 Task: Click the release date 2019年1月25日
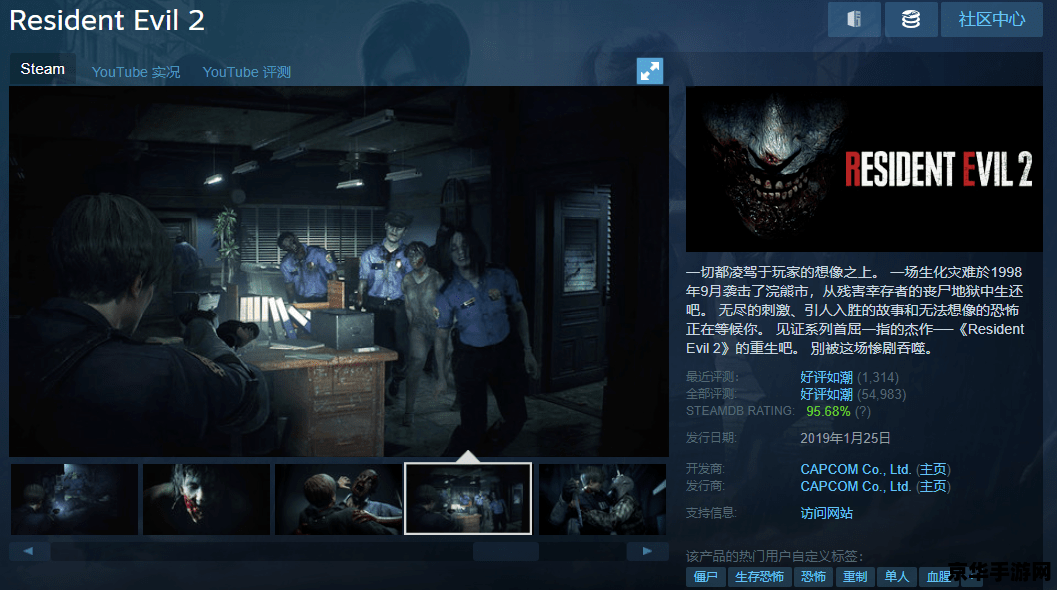click(x=845, y=438)
